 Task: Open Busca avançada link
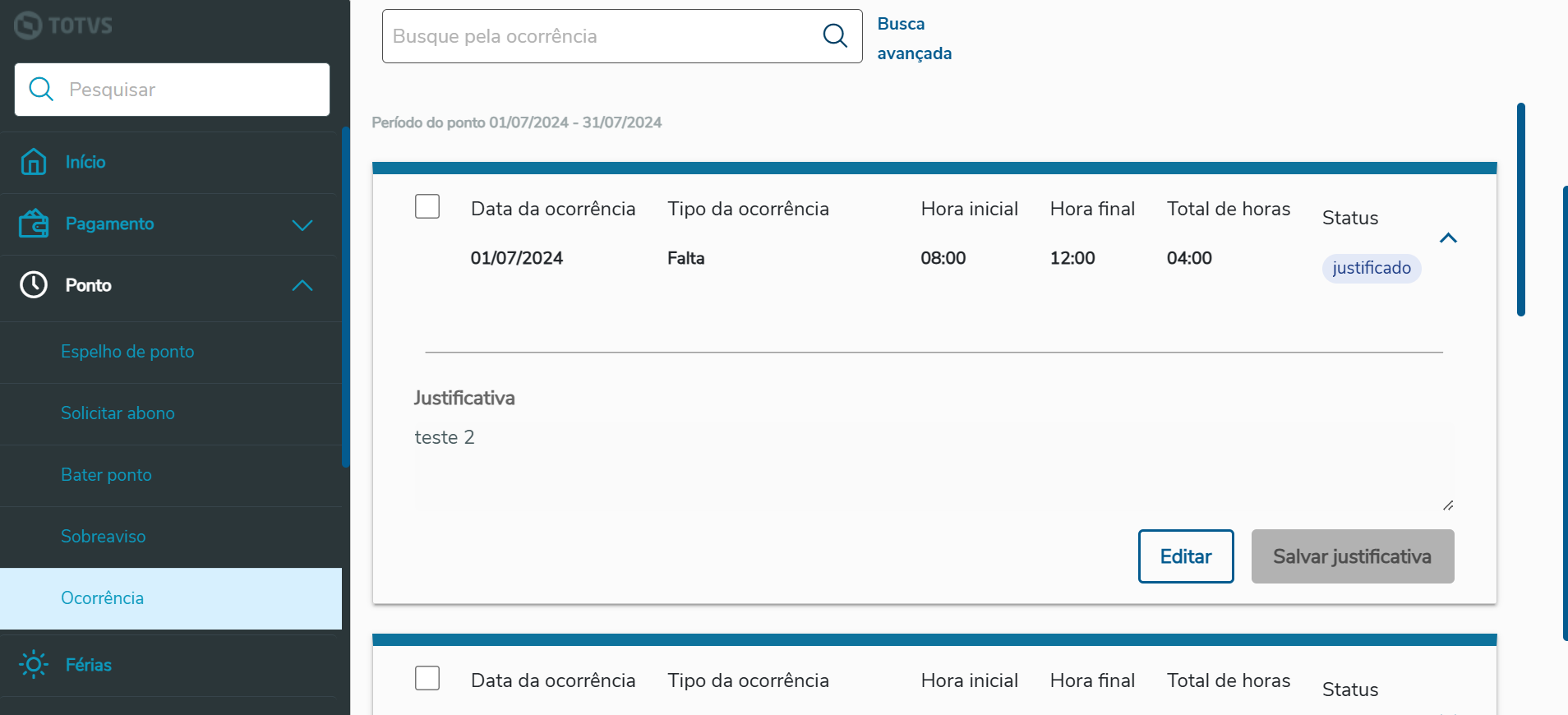[914, 39]
